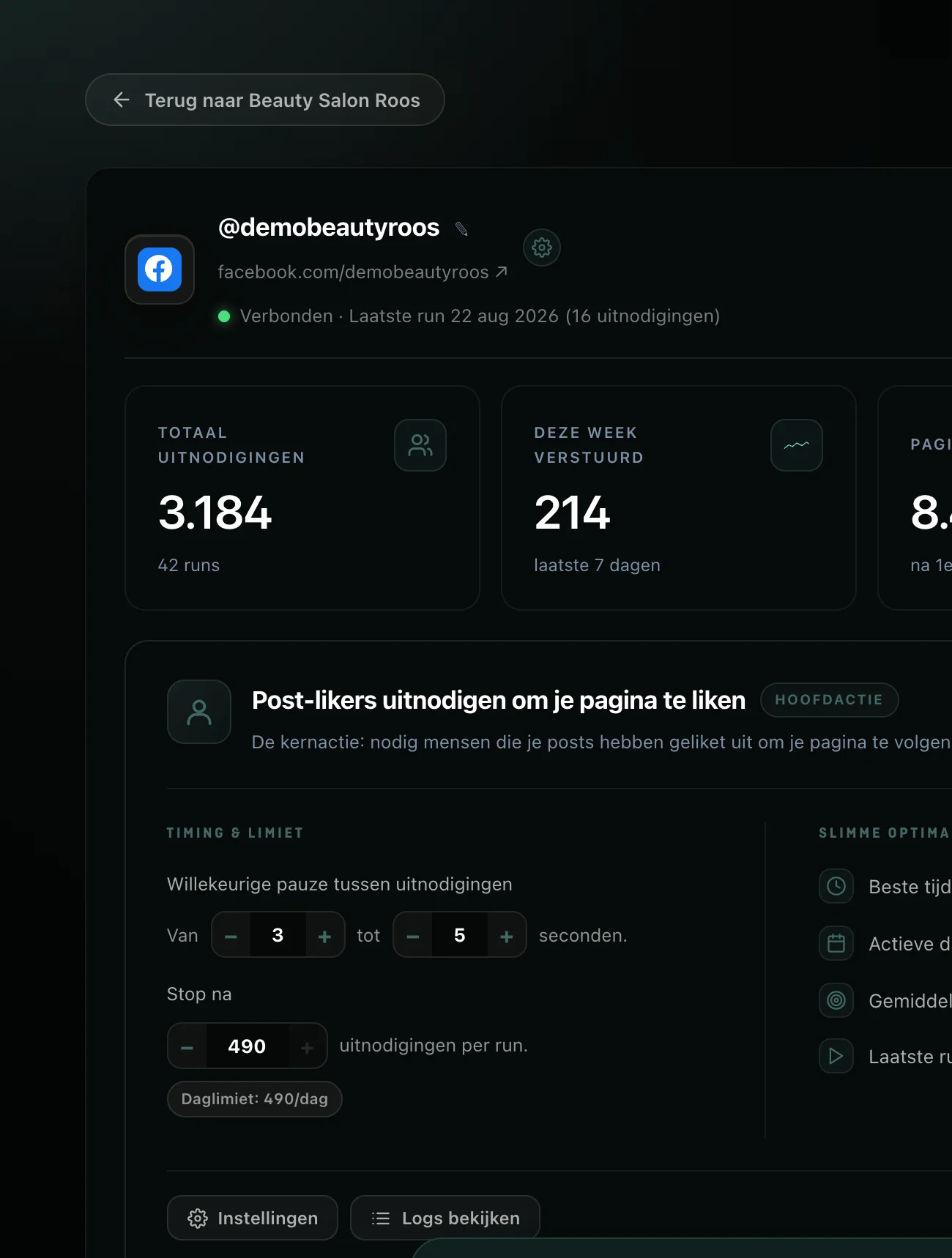Click the play icon beside Laatste
The width and height of the screenshot is (952, 1258).
(x=836, y=1056)
